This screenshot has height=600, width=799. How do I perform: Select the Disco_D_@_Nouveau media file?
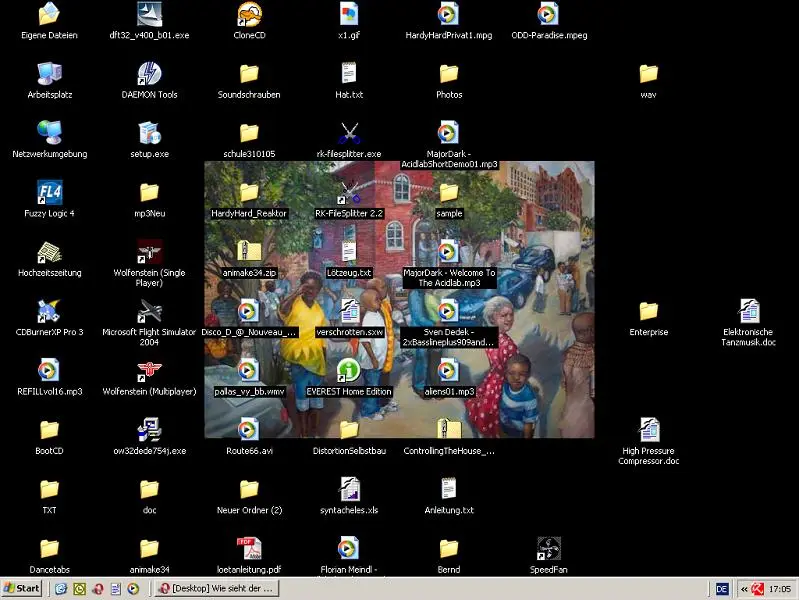(x=249, y=311)
